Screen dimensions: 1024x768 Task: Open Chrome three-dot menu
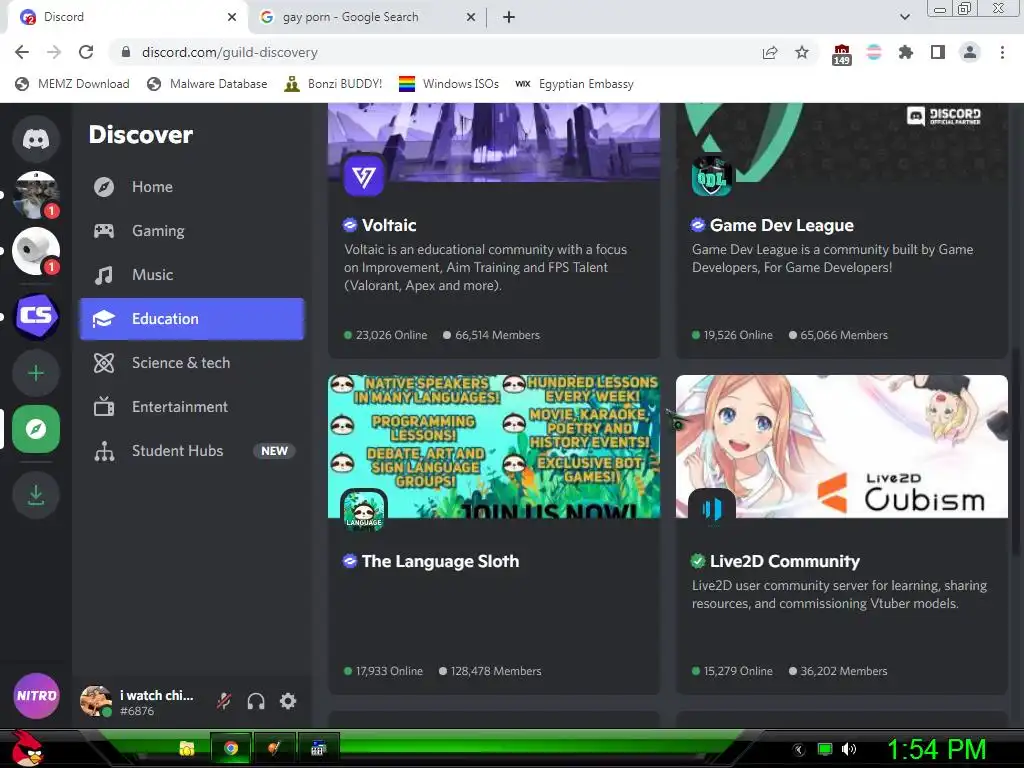[1002, 52]
